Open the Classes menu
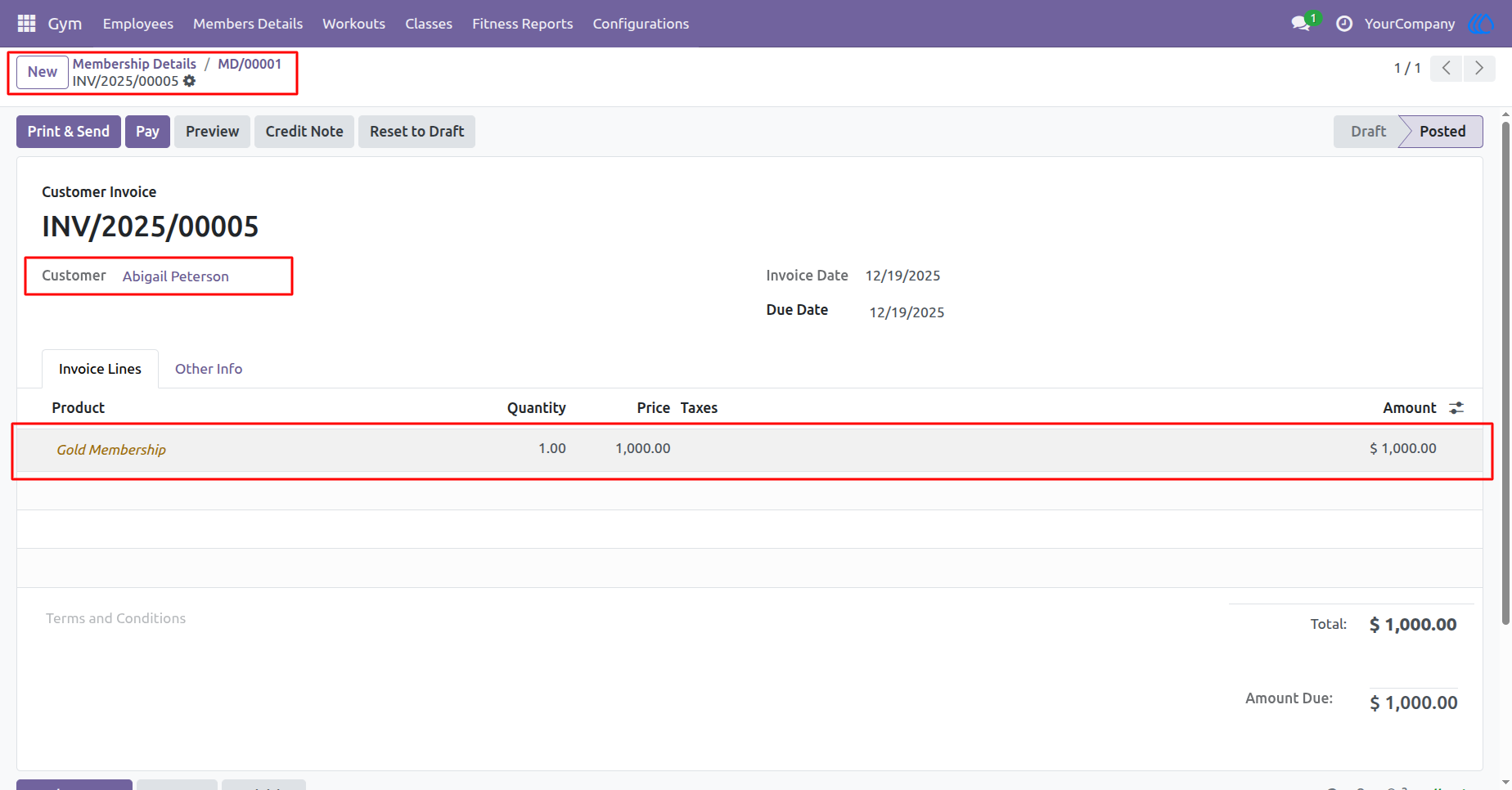The image size is (1512, 790). tap(429, 24)
